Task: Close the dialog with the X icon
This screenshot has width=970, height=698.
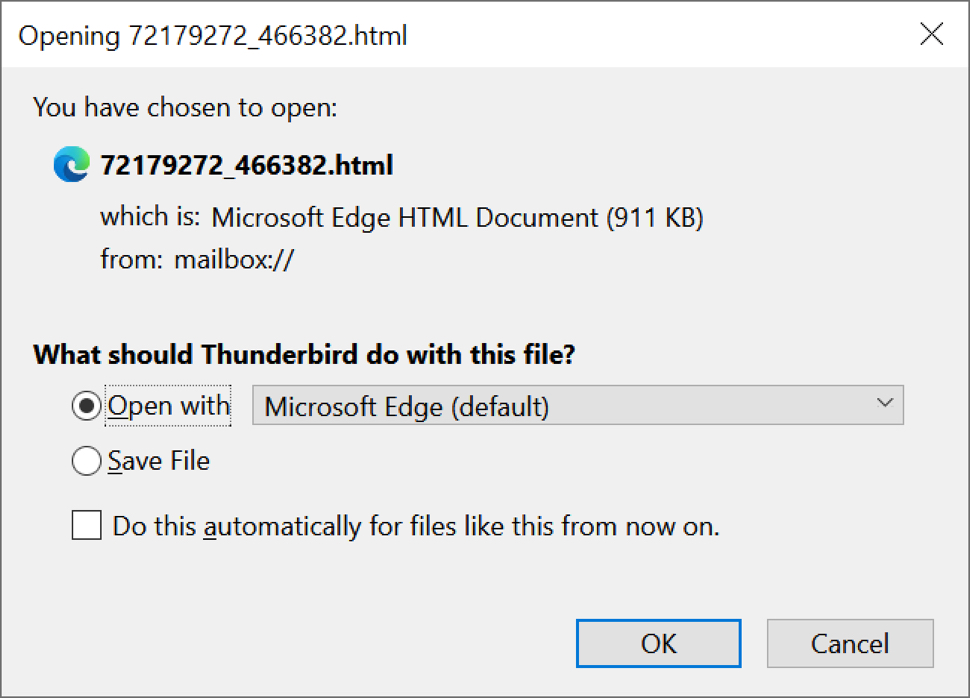Action: tap(931, 34)
